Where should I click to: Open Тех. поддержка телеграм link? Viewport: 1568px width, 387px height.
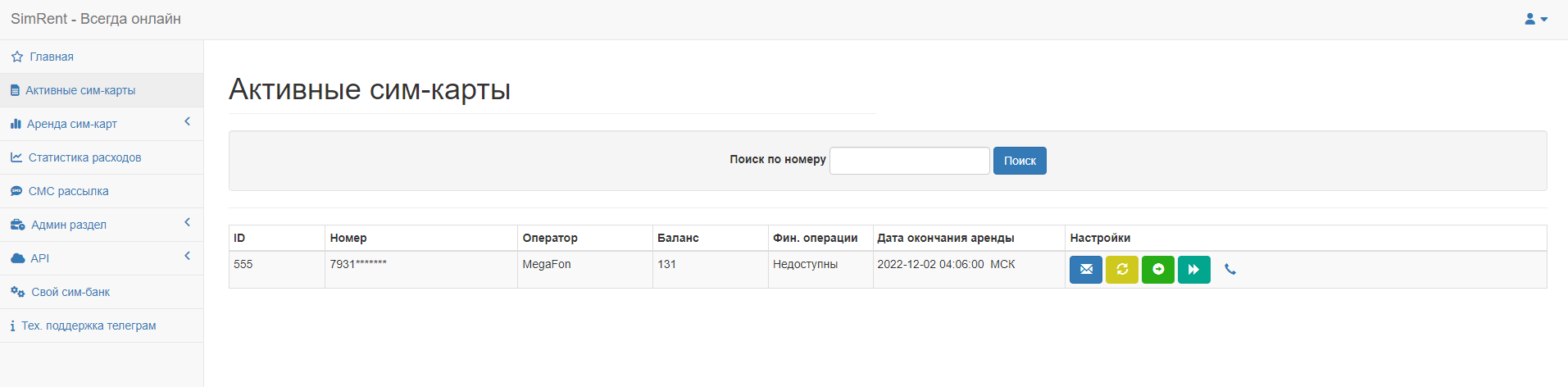coord(89,326)
